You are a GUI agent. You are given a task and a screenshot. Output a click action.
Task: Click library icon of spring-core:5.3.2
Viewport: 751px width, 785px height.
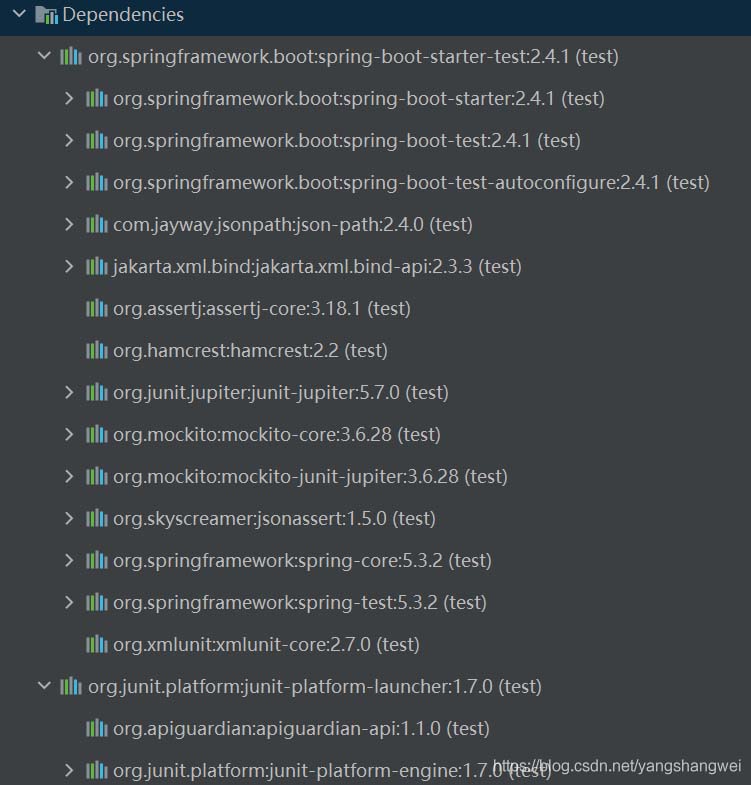97,561
